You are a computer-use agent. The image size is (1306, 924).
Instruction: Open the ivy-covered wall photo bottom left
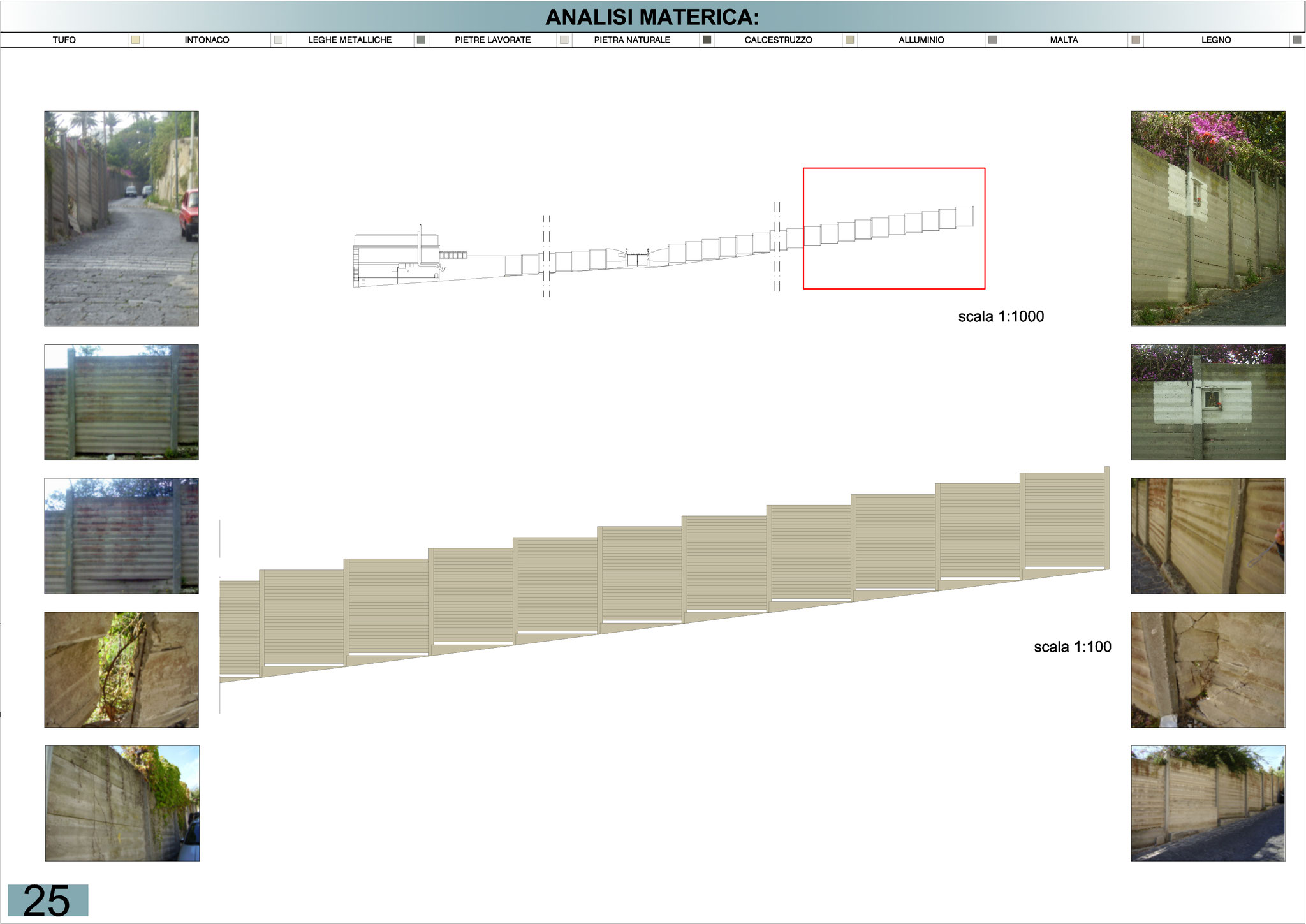tap(122, 803)
